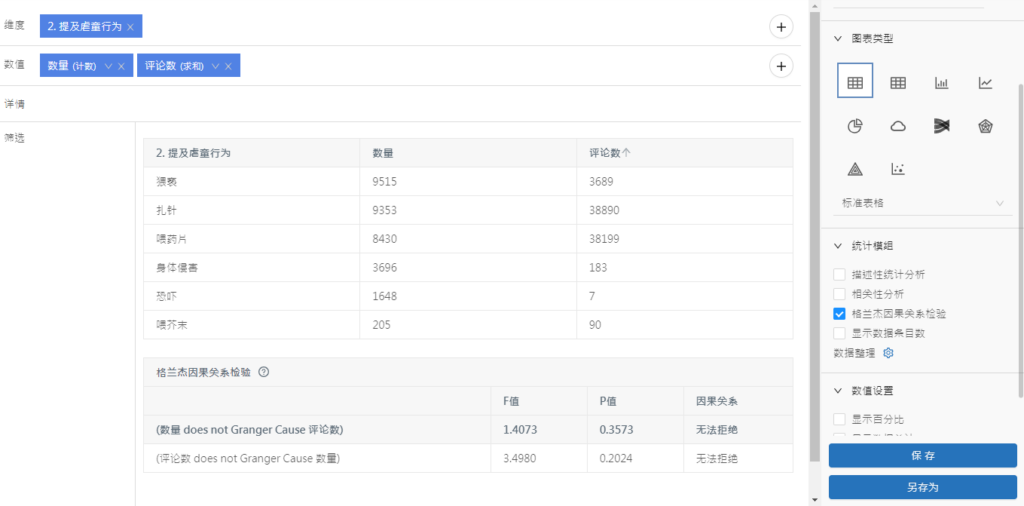Screen dimensions: 1024x506
Task: Choose the word cloud chart icon
Action: pos(898,126)
